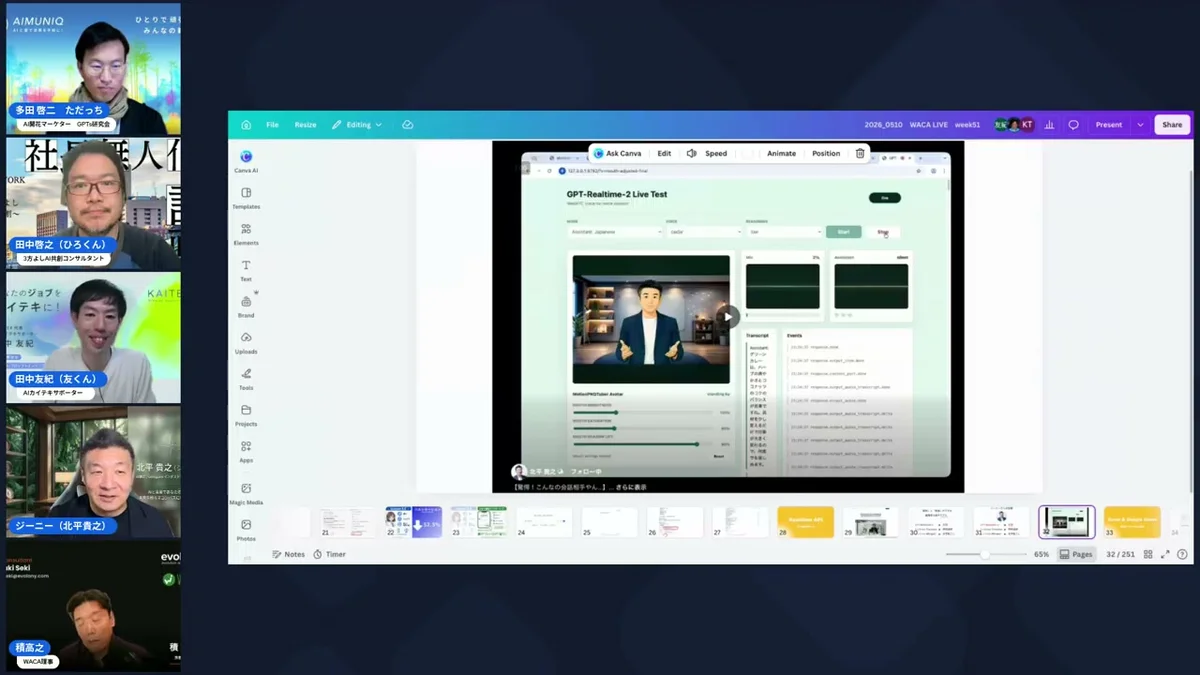Click Speed in the floating toolbar
Screen dimensions: 1200x675
click(716, 153)
